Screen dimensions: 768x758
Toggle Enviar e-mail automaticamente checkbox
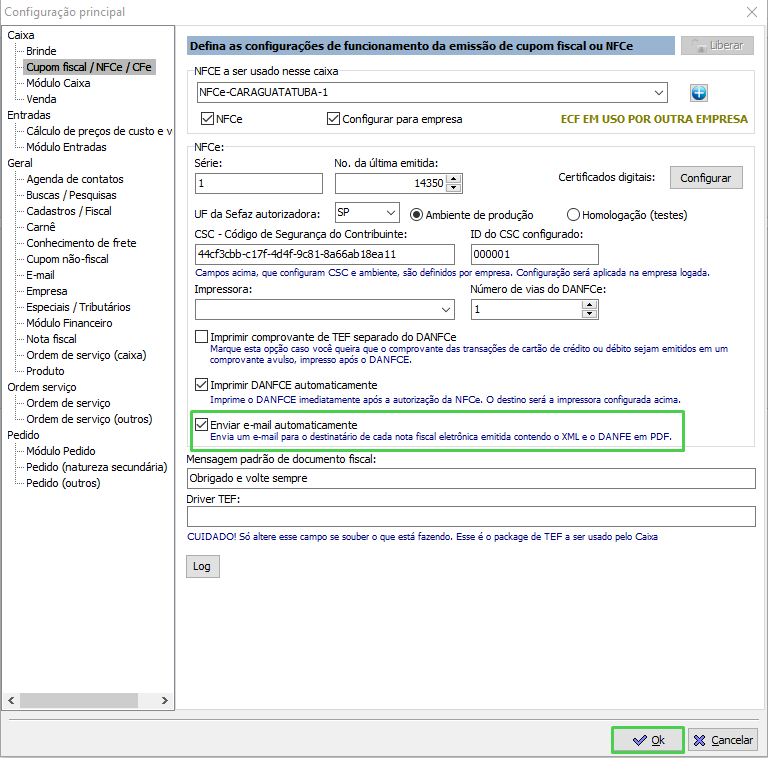[201, 425]
